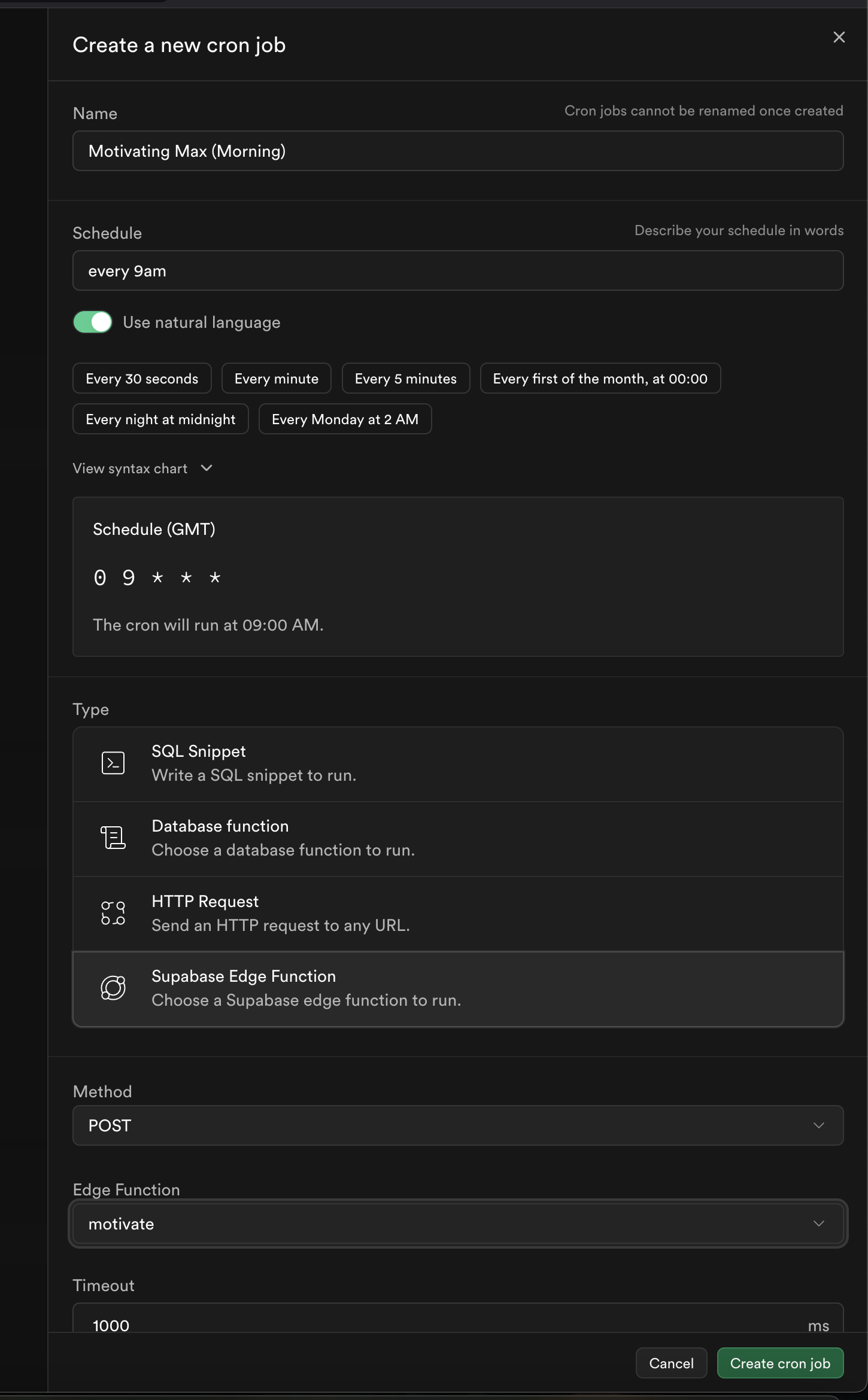Choose the HTTP Request type option
The width and height of the screenshot is (868, 1400).
point(458,913)
